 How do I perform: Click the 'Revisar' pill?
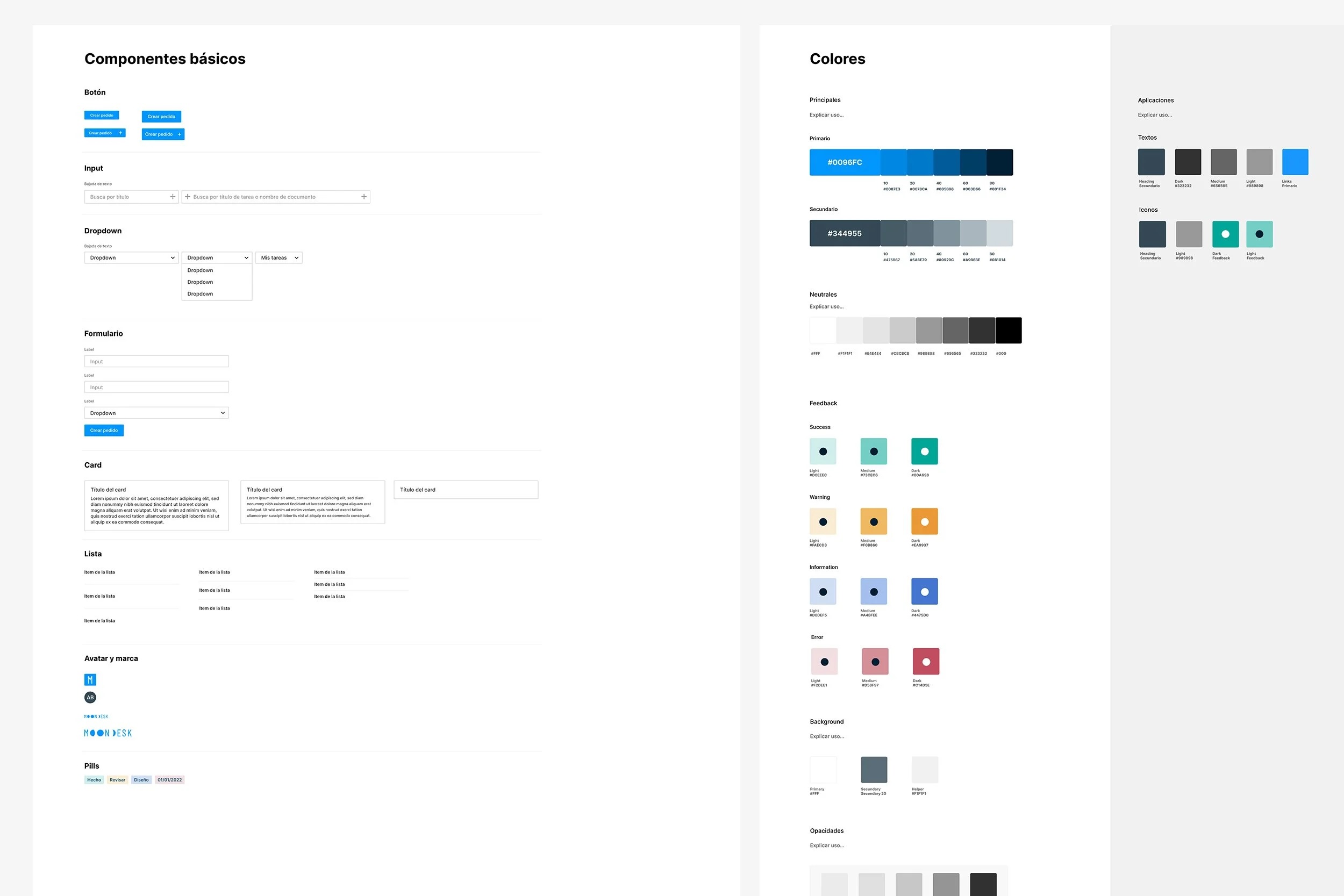tap(117, 779)
